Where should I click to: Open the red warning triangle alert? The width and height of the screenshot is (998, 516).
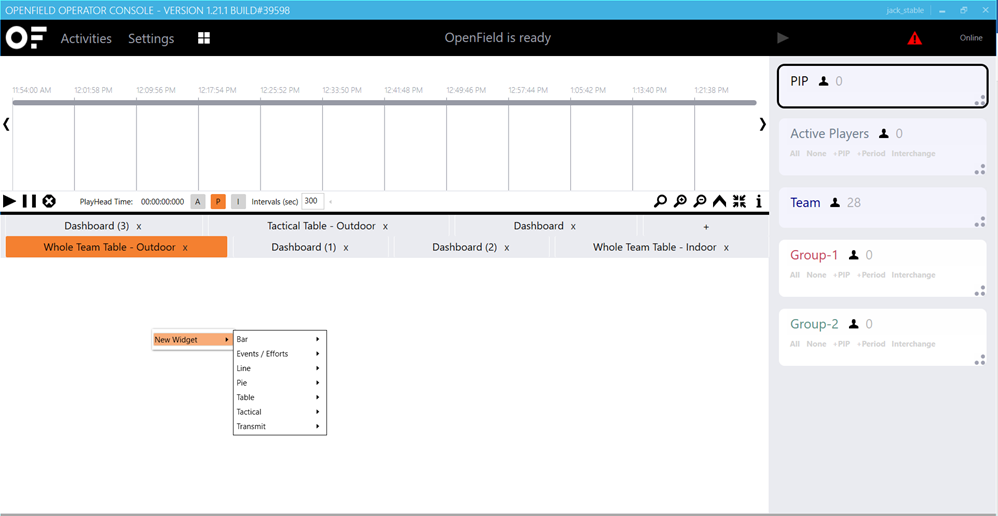tap(915, 38)
